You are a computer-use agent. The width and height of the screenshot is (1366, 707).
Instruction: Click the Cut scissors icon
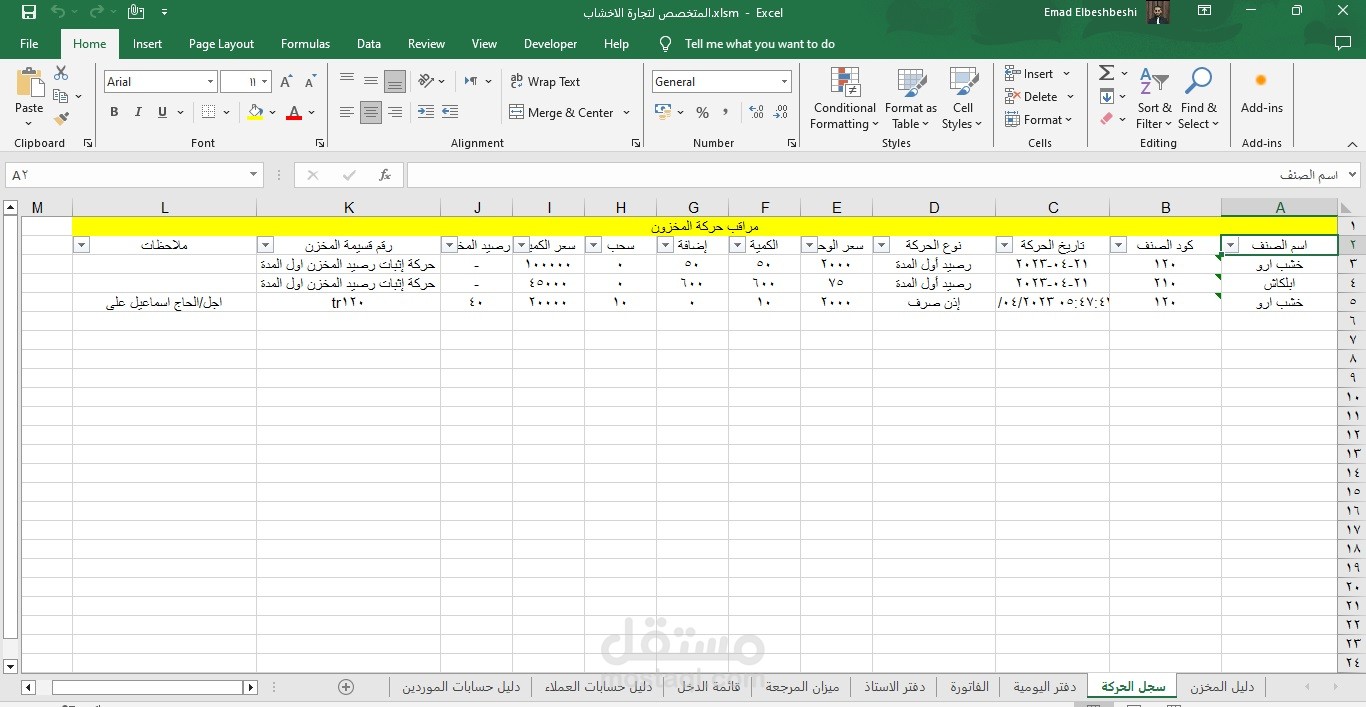pyautogui.click(x=61, y=73)
